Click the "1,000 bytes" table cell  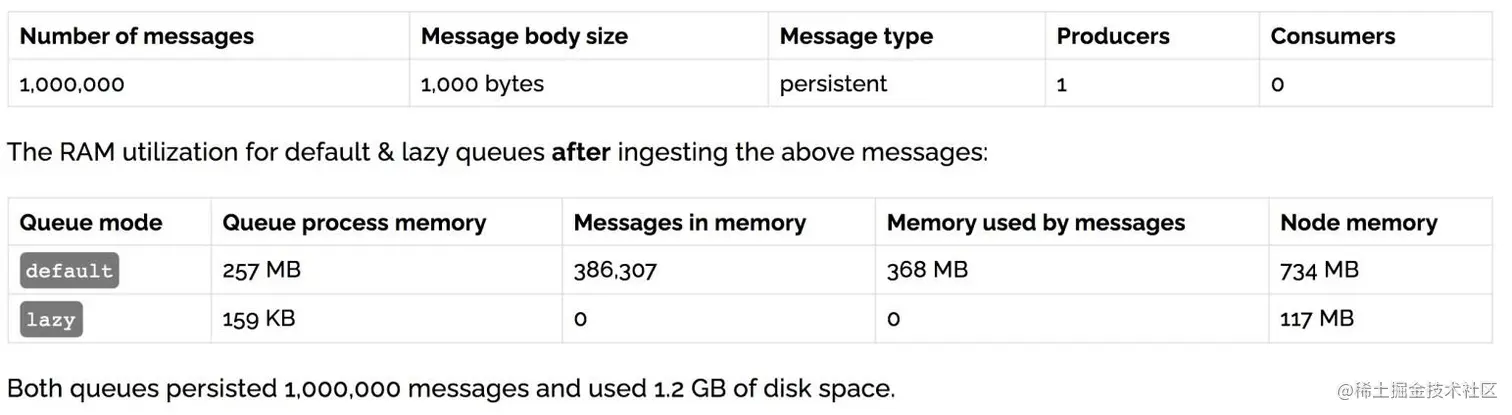click(482, 84)
